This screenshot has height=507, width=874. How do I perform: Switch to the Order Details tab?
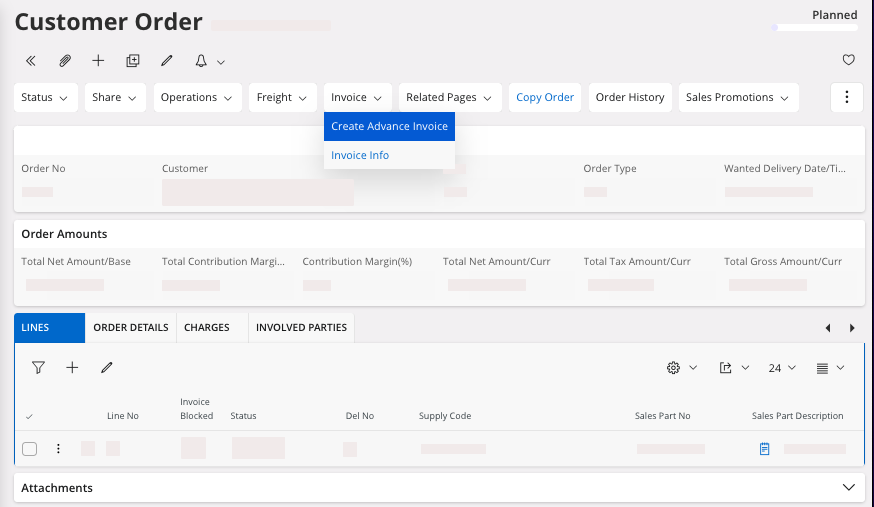click(x=131, y=327)
